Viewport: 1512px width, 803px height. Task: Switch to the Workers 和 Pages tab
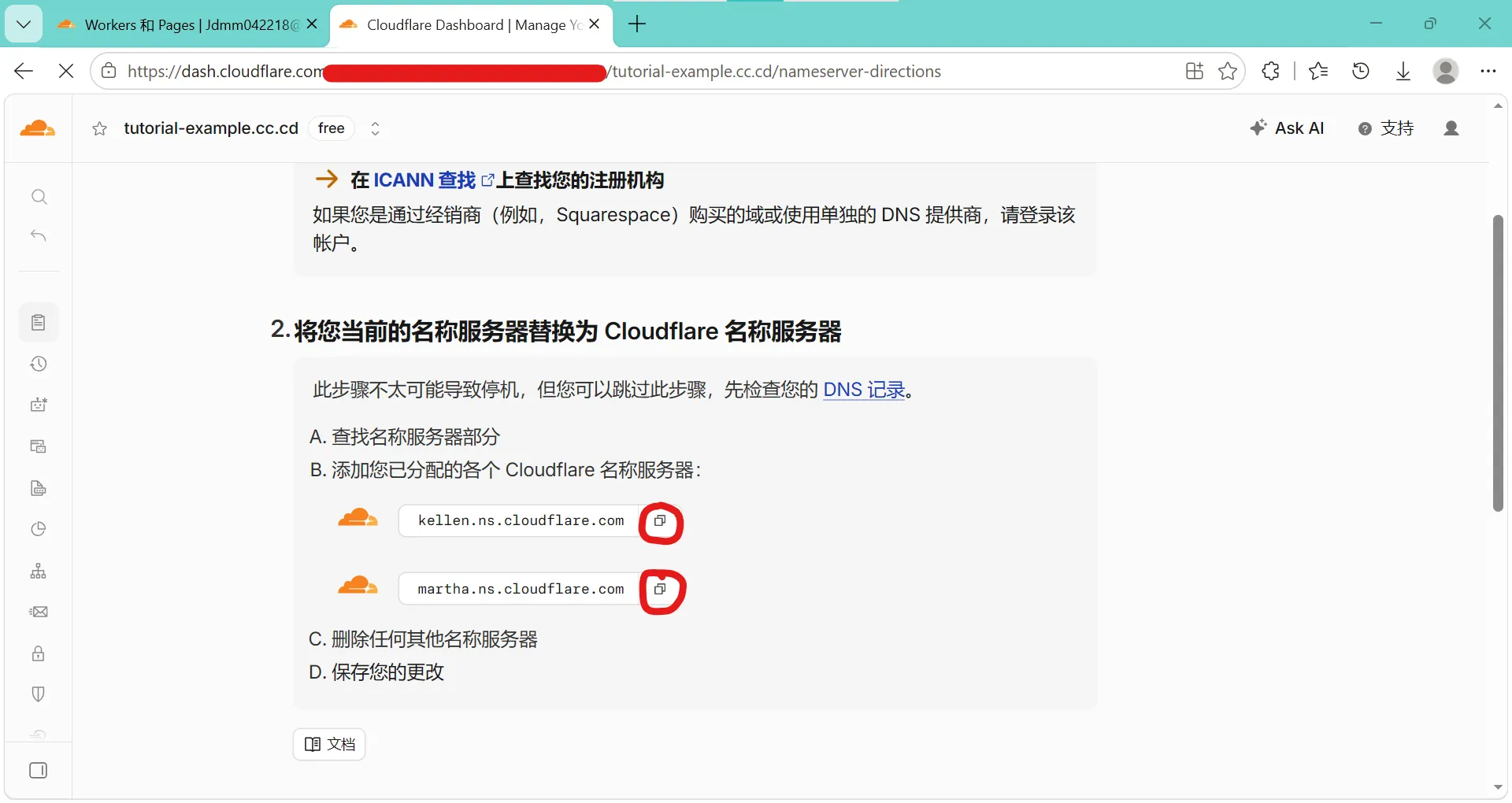coord(189,24)
